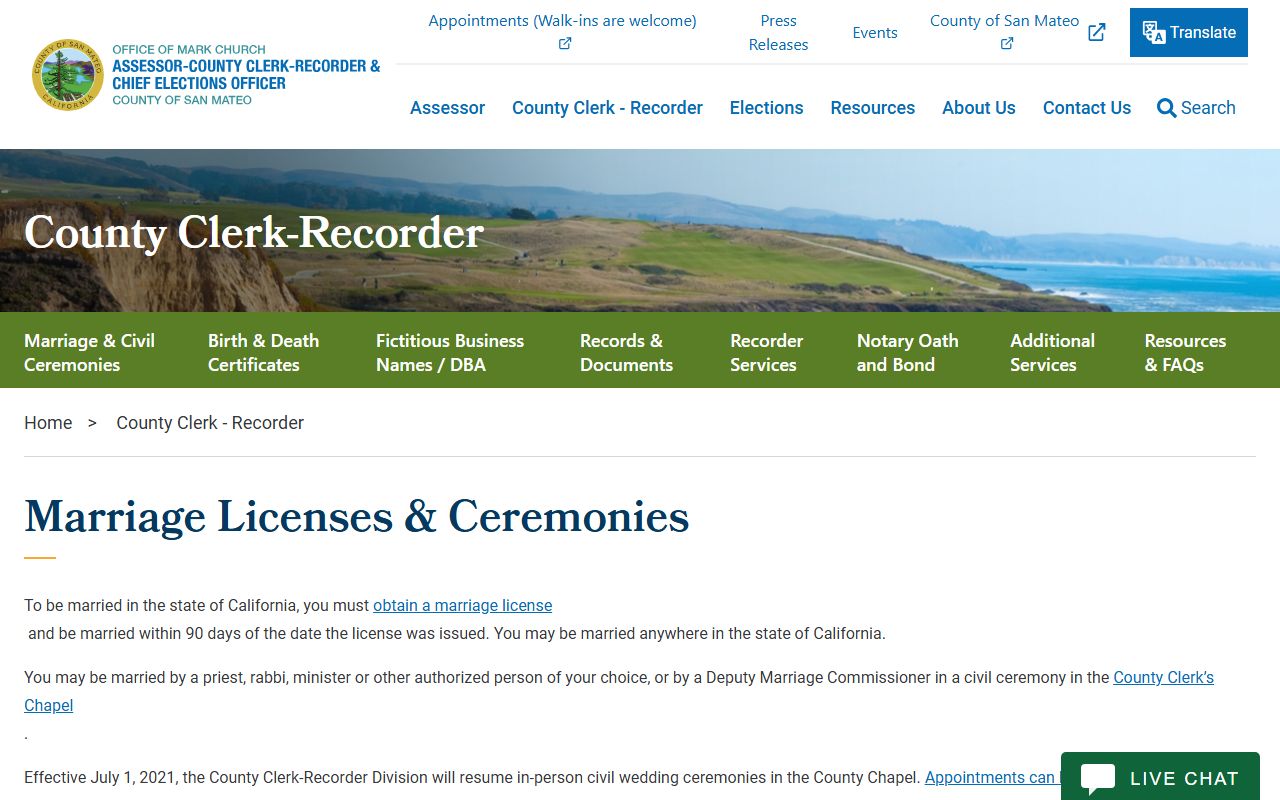Select the Elections menu item
This screenshot has width=1280, height=800.
tap(766, 108)
